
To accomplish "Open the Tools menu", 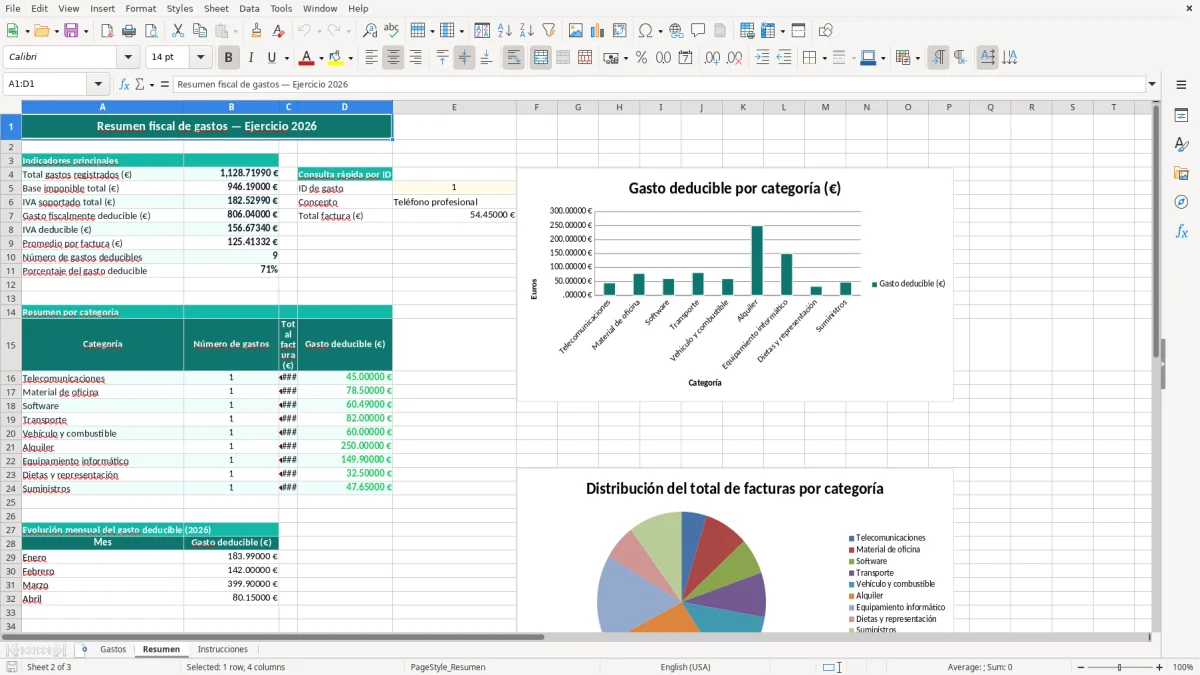I will pos(281,8).
